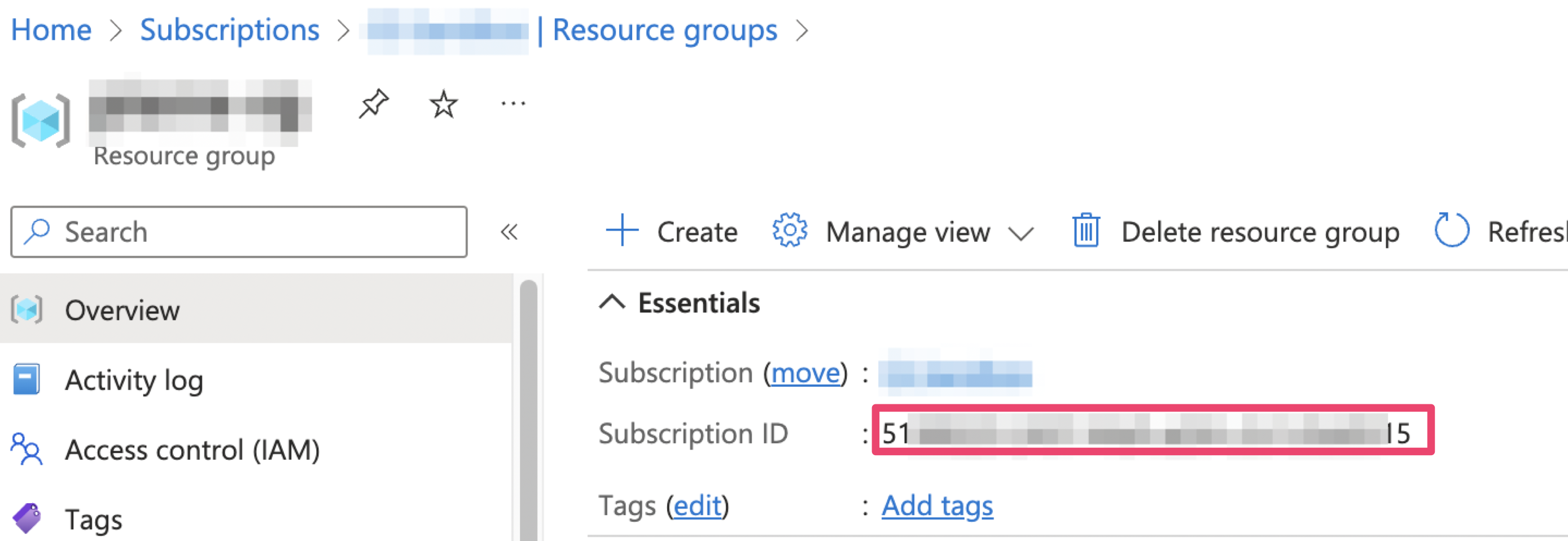The image size is (1568, 541).
Task: Click the Refresh circular arrow icon
Action: [1452, 230]
